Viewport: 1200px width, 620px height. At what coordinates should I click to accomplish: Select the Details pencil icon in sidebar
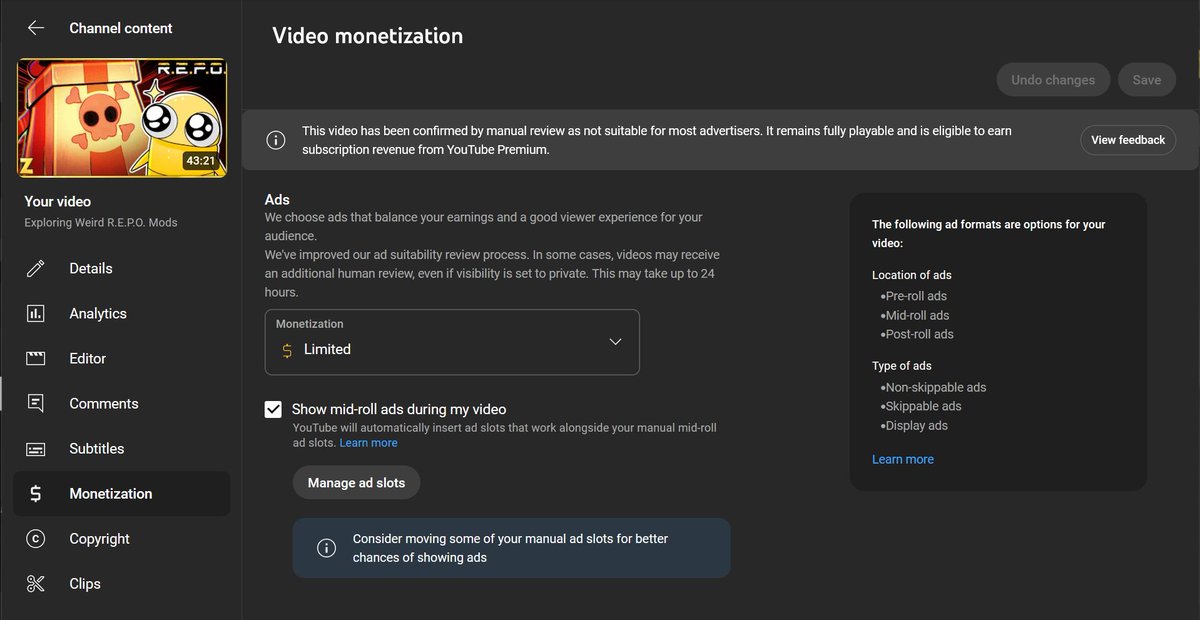point(37,268)
